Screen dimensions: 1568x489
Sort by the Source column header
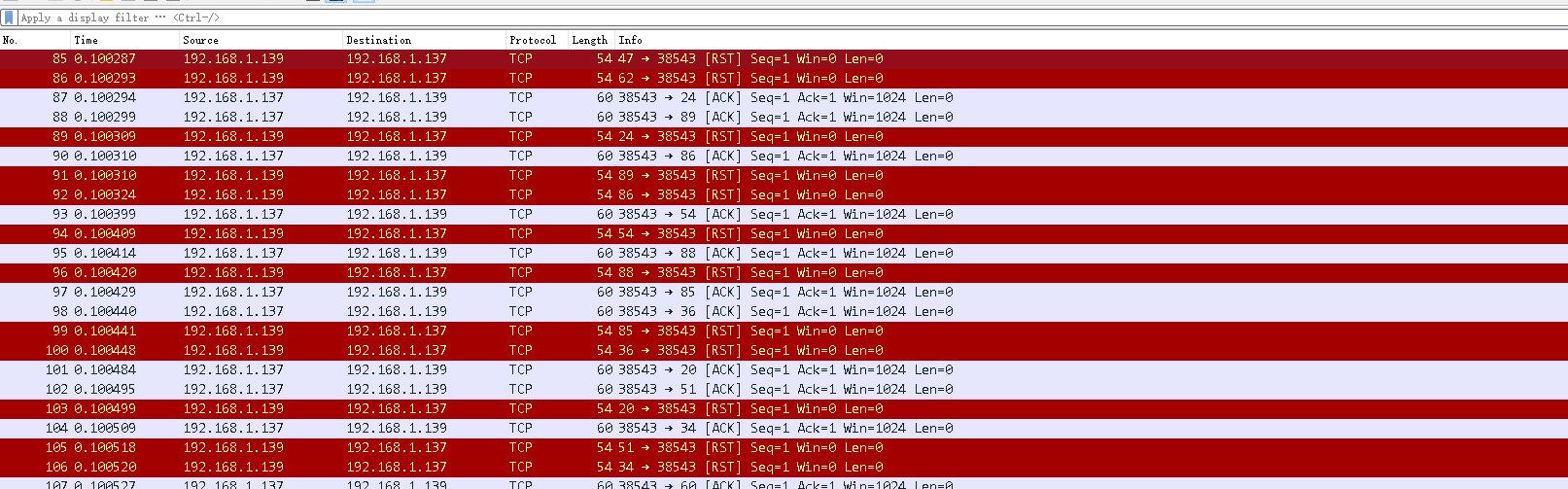point(261,40)
